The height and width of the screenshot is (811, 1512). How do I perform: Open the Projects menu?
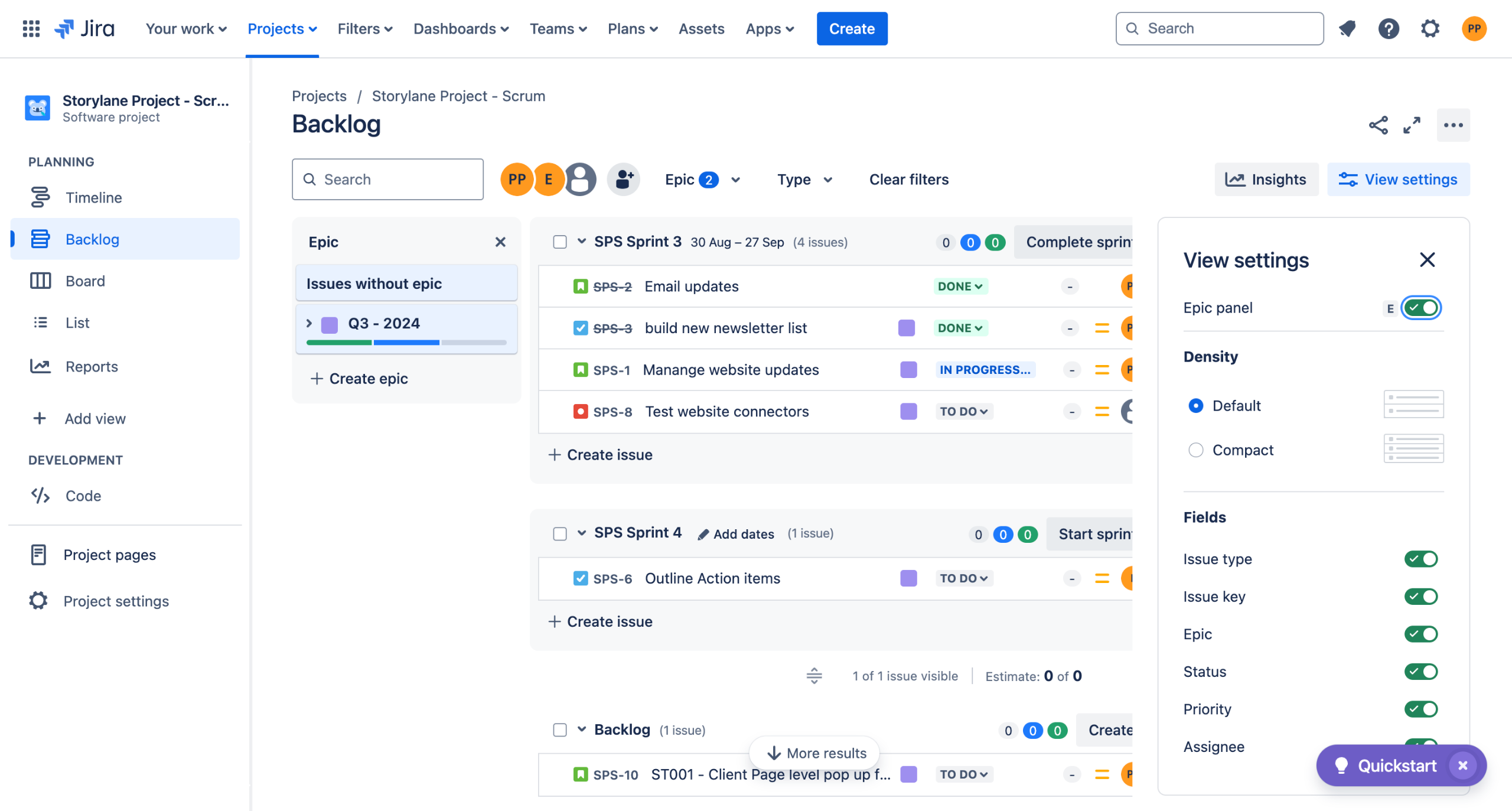[282, 28]
